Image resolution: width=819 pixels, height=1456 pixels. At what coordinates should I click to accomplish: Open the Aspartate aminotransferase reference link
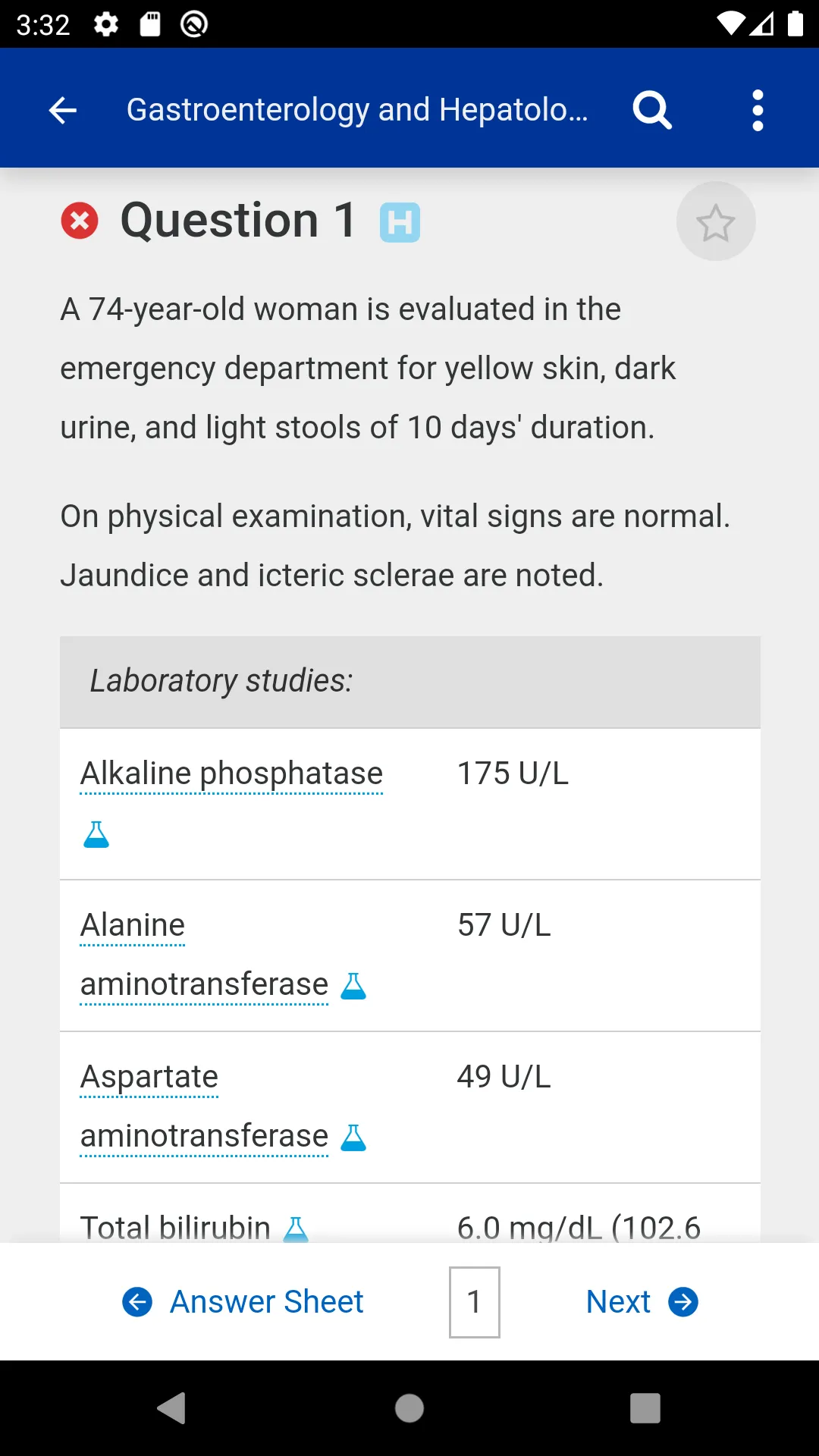(204, 1106)
